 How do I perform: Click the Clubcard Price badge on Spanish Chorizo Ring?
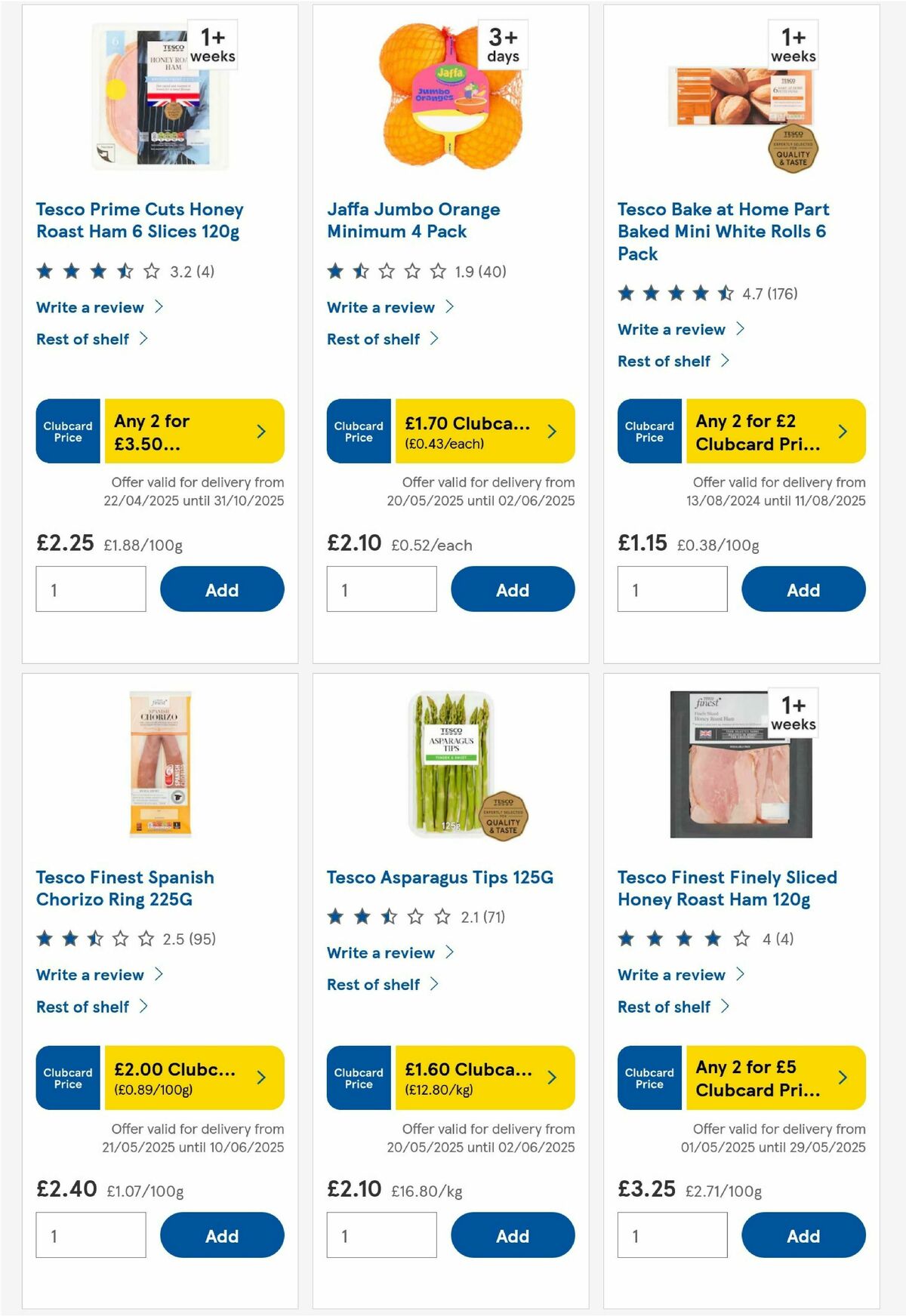click(x=67, y=1078)
